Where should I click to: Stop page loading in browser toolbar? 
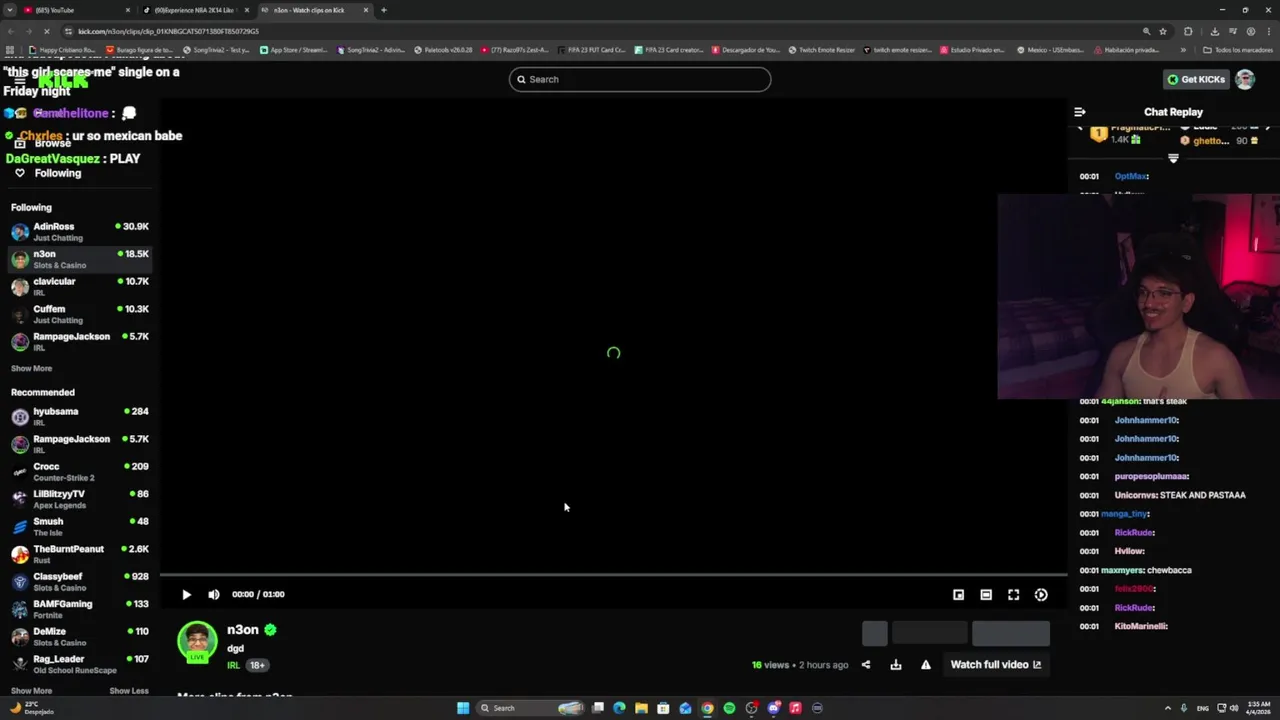(x=48, y=31)
